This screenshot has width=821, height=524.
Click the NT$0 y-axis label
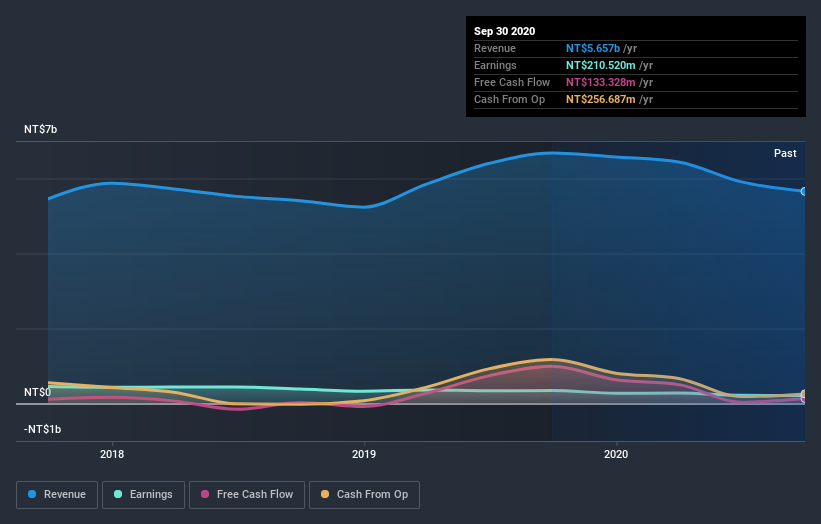[x=38, y=392]
